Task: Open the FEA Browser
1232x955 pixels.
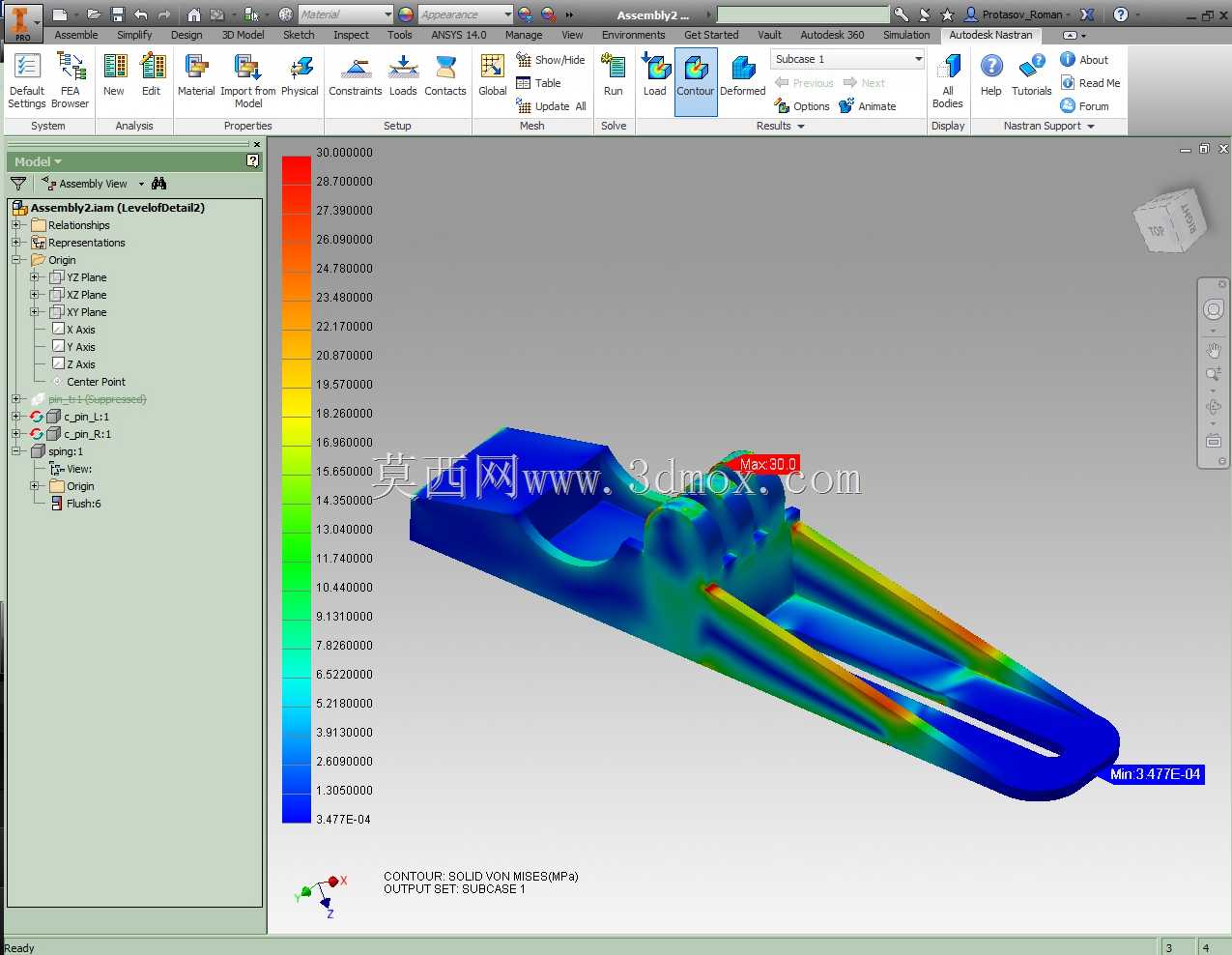Action: click(x=71, y=80)
